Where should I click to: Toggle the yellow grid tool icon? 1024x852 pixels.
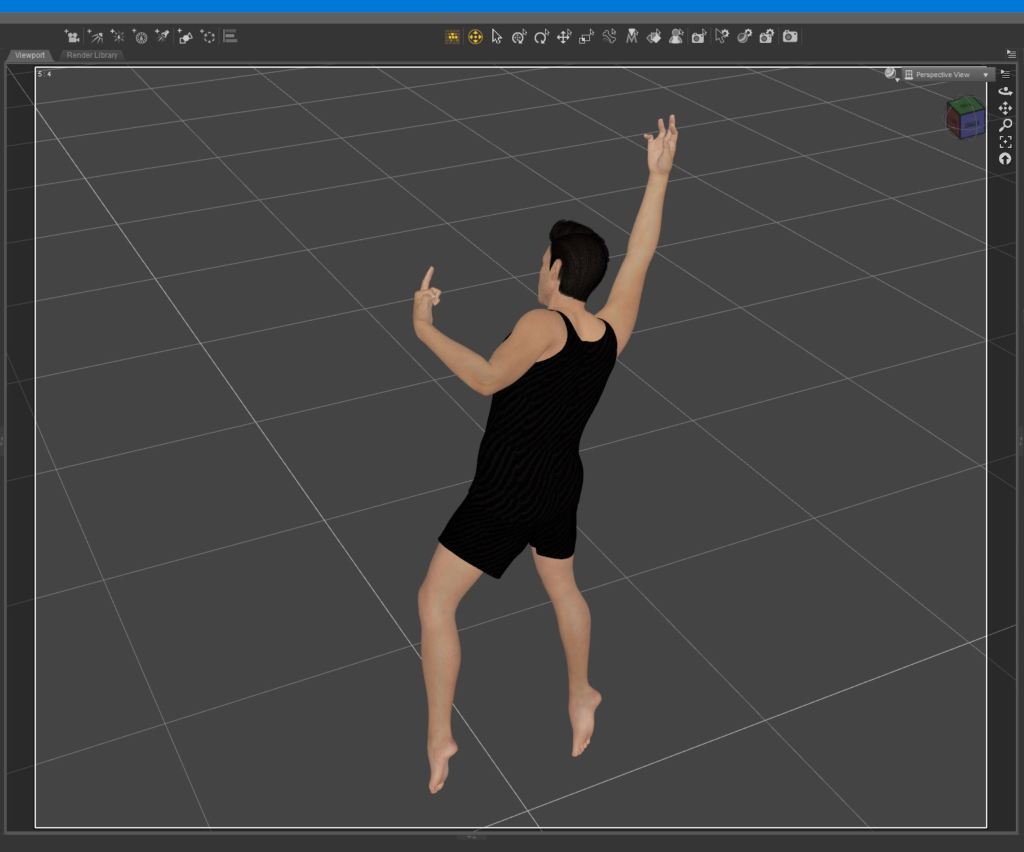pos(453,37)
